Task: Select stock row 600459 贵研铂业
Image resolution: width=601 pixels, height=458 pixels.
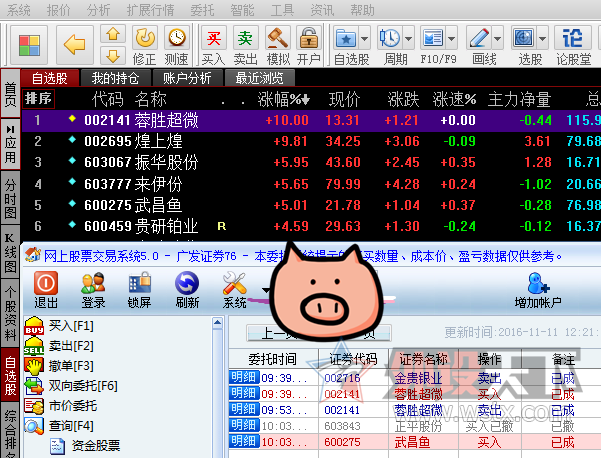Action: point(311,226)
